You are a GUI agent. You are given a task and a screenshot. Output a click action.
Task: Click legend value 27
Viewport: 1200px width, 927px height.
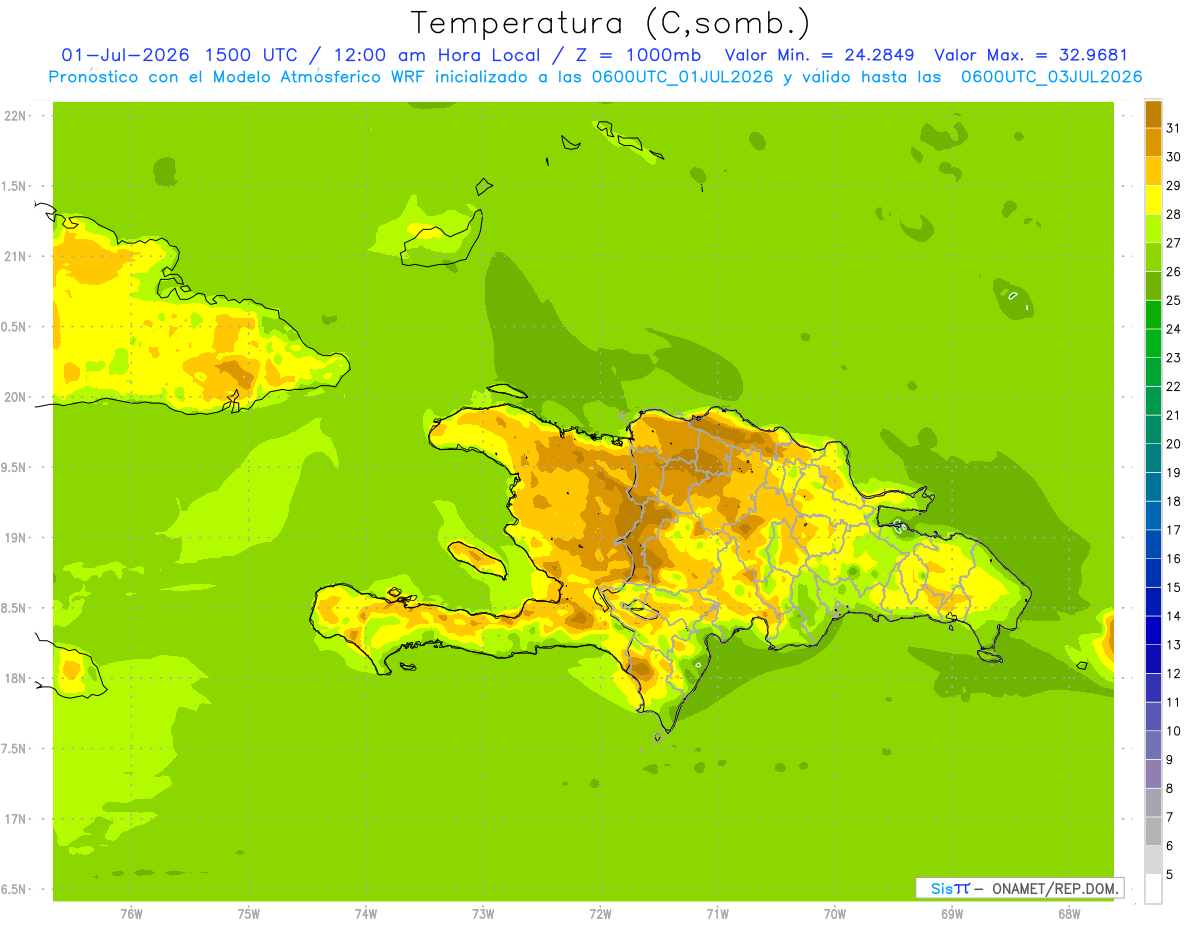[1173, 243]
